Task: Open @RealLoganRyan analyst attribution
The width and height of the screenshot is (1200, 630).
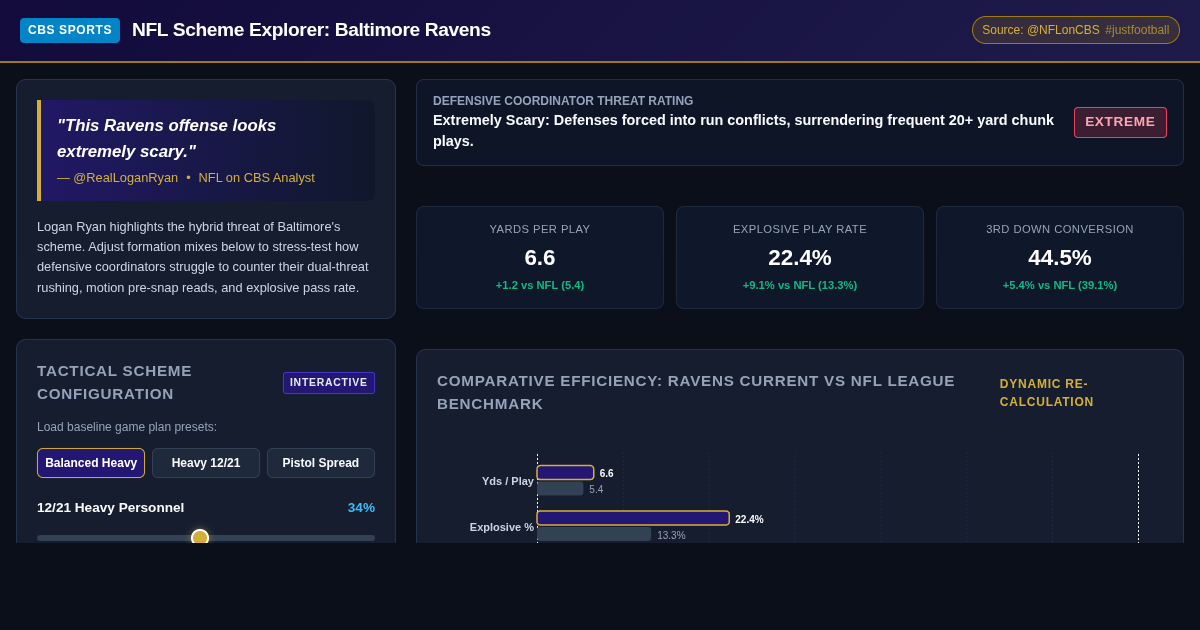Action: coord(186,177)
